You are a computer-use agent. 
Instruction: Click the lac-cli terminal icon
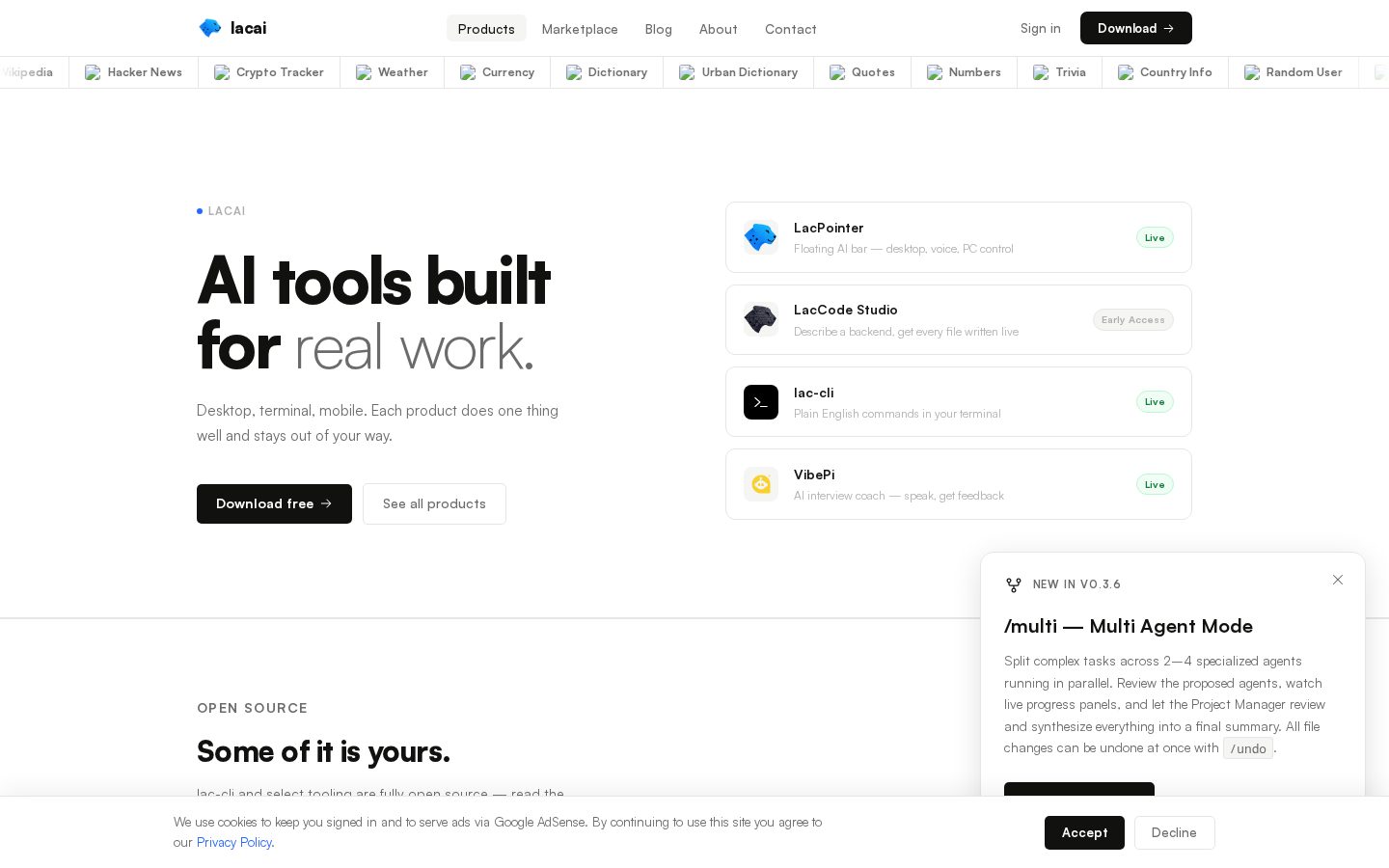pos(761,402)
